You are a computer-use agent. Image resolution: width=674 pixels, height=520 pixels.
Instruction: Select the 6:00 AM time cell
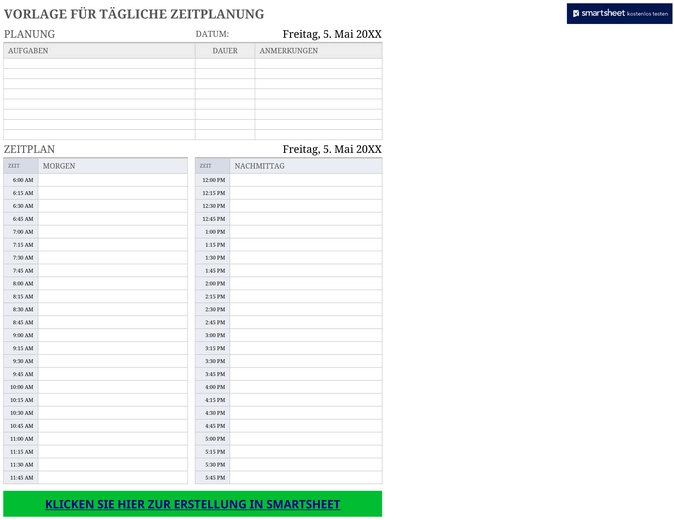[21, 180]
